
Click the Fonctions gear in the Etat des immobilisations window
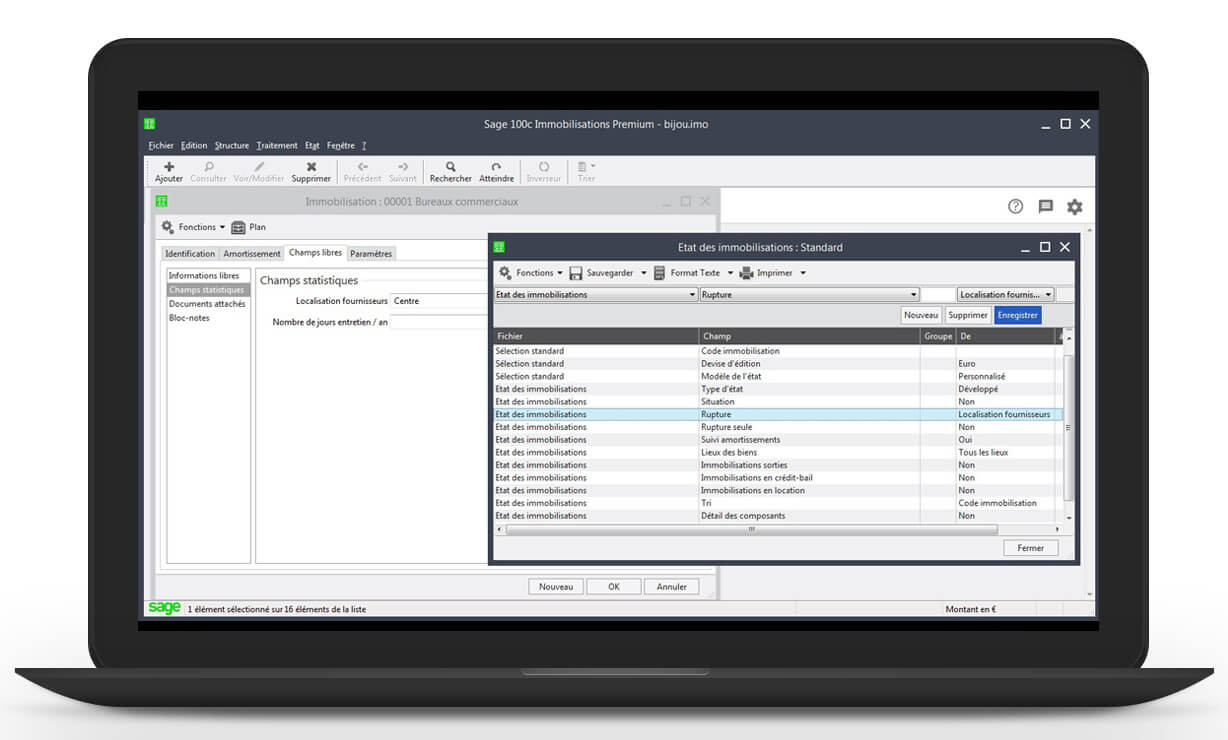coord(505,273)
